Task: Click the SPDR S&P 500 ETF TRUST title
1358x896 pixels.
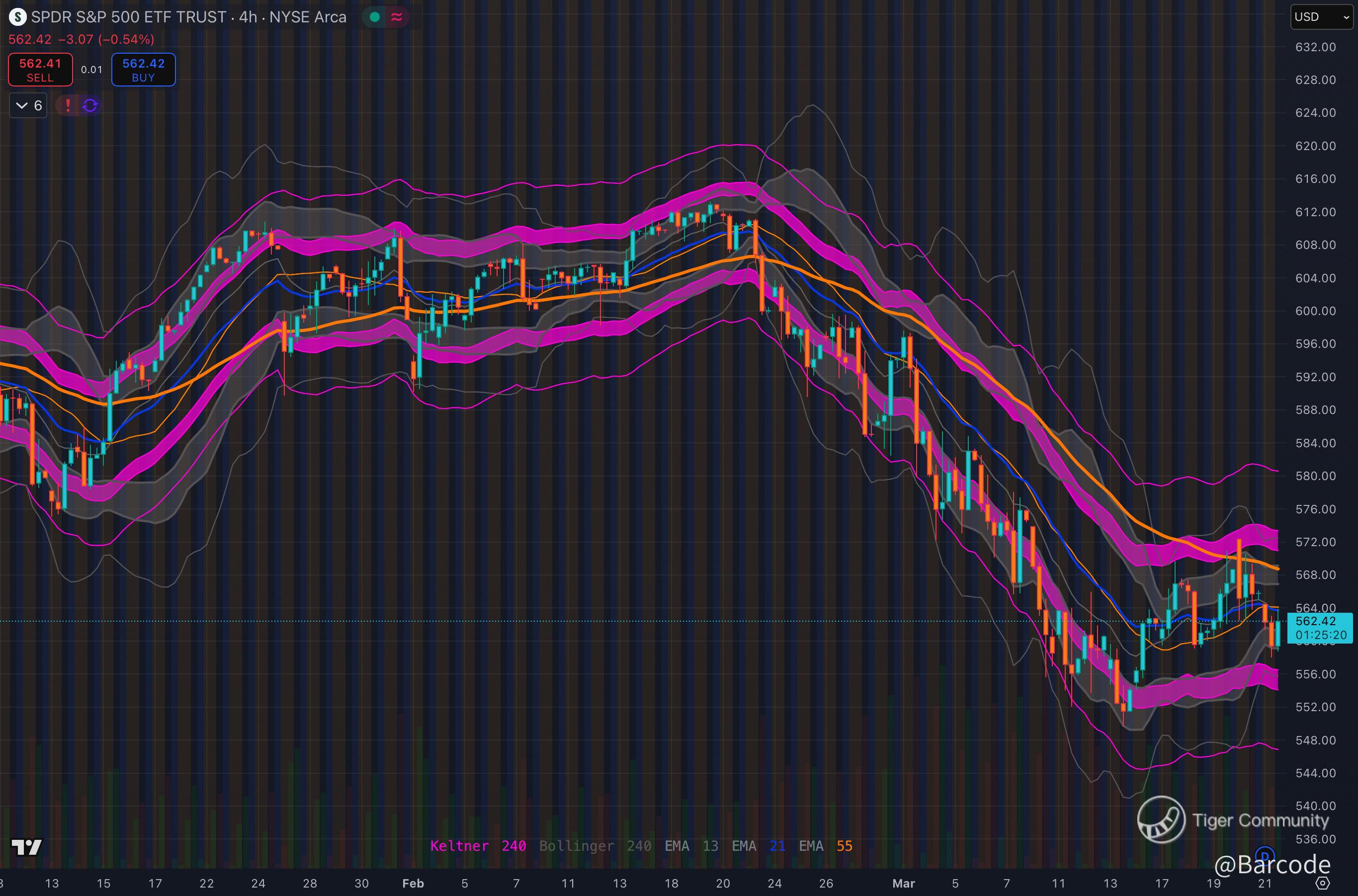Action: click(129, 17)
